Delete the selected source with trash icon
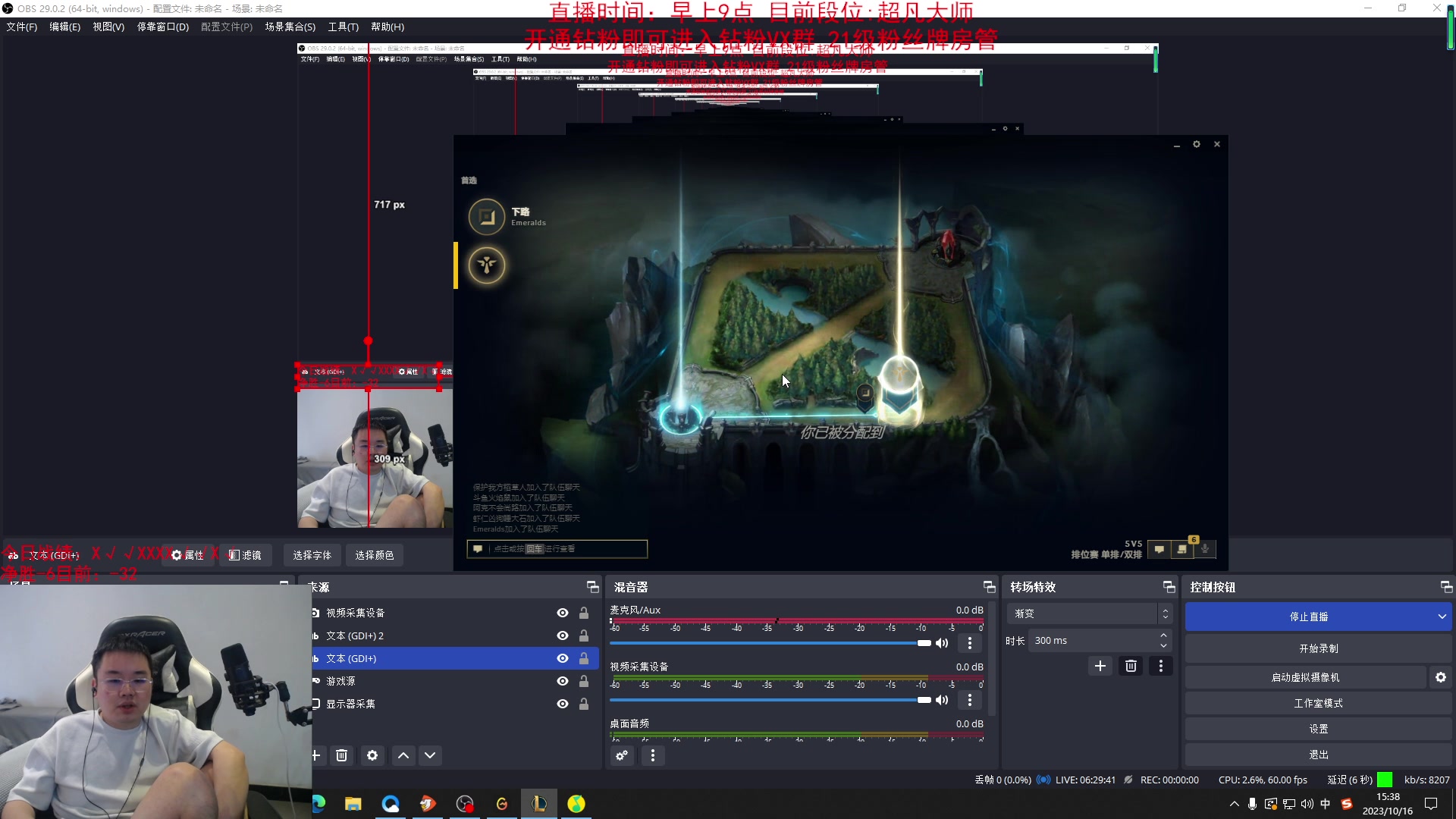Viewport: 1456px width, 819px height. pos(342,755)
